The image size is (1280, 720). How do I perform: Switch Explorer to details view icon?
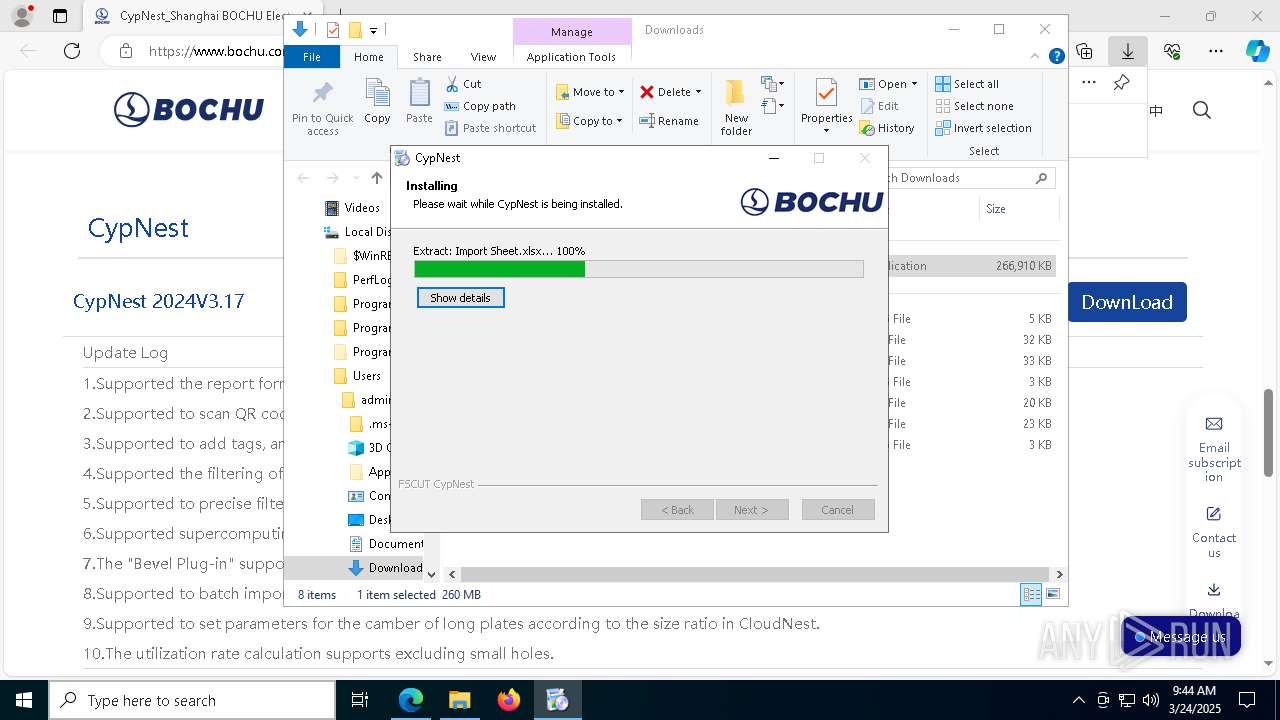click(1031, 595)
